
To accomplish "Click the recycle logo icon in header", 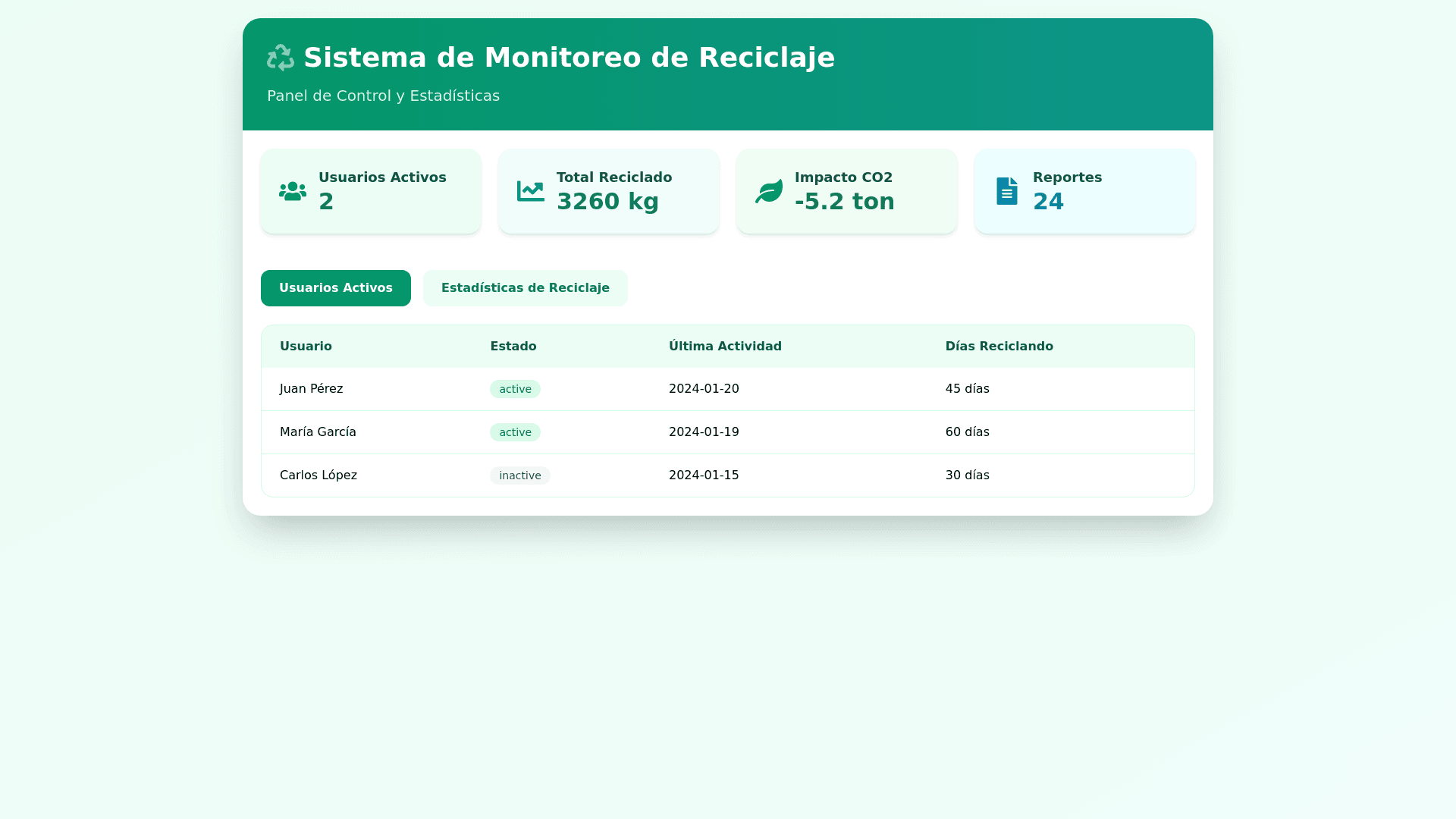I will (281, 58).
